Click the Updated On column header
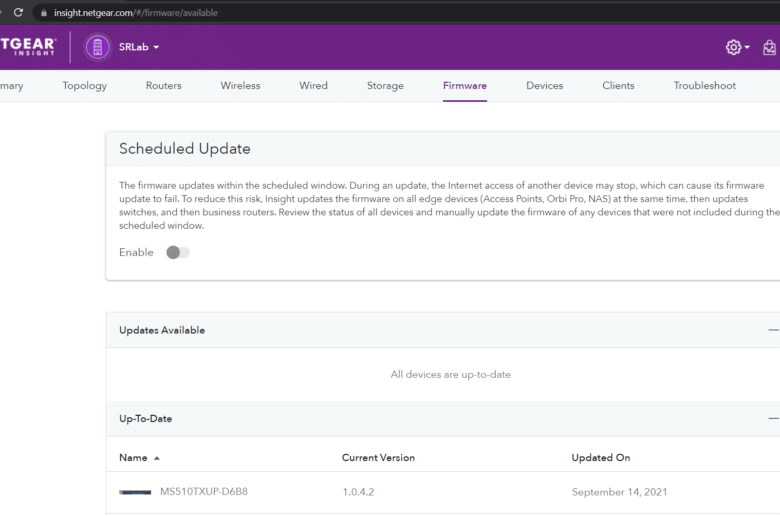The image size is (780, 516). (x=600, y=458)
